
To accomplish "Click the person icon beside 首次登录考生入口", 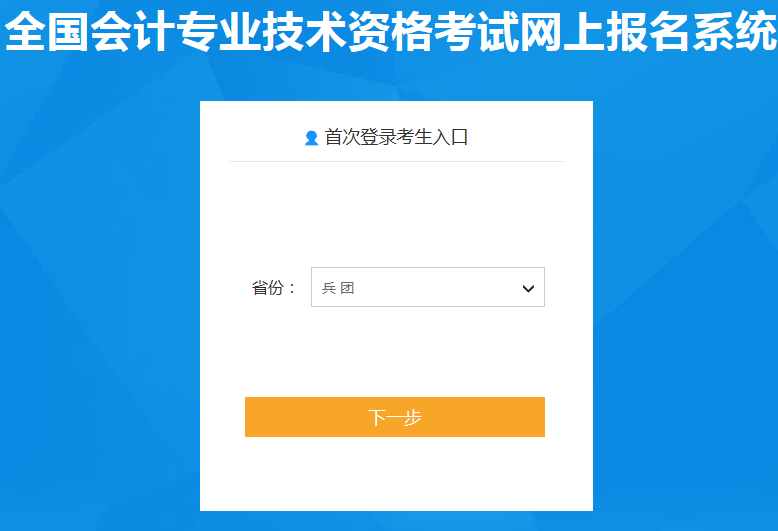I will (311, 138).
